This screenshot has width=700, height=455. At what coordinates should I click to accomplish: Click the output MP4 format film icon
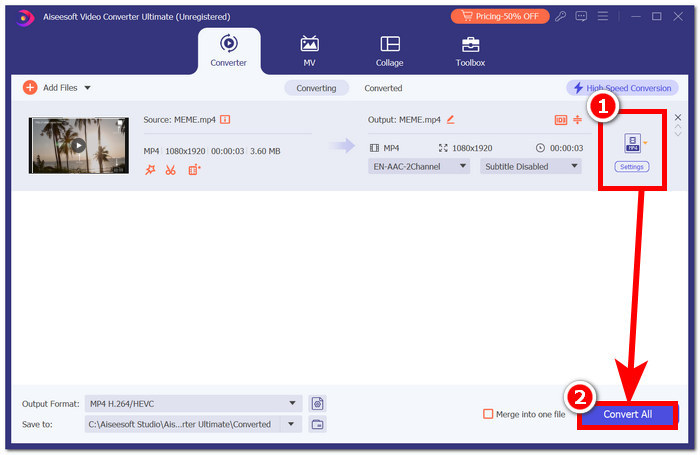coord(374,148)
